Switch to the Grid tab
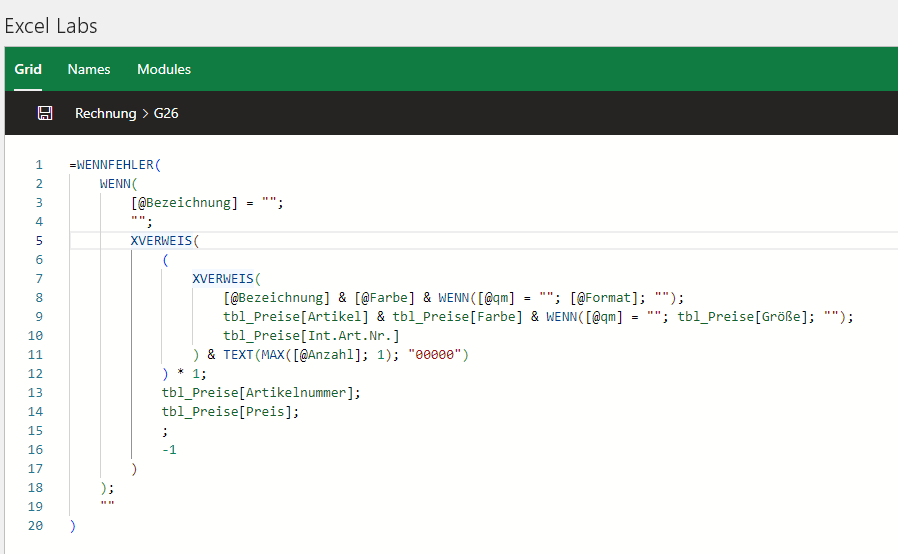Viewport: 898px width, 554px height. [28, 69]
